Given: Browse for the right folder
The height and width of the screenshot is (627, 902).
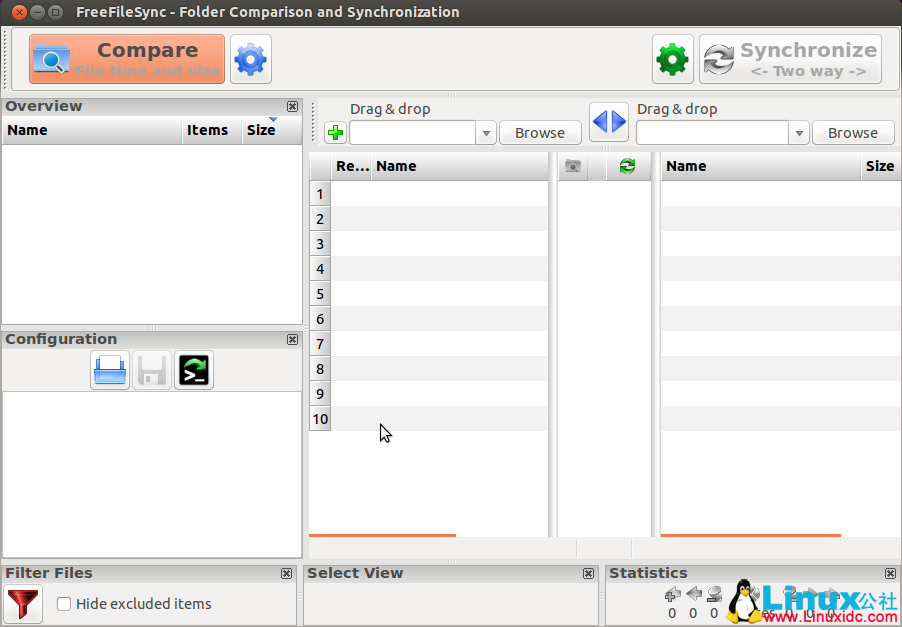Looking at the screenshot, I should [852, 133].
